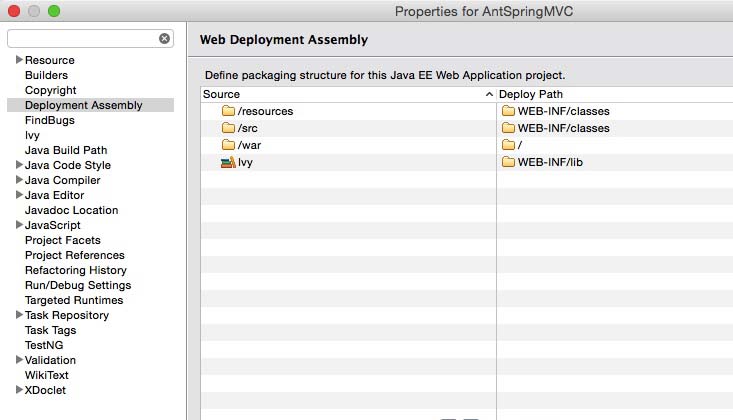Screen dimensions: 733x420
Task: Expand the Resource tree node
Action: pos(19,59)
